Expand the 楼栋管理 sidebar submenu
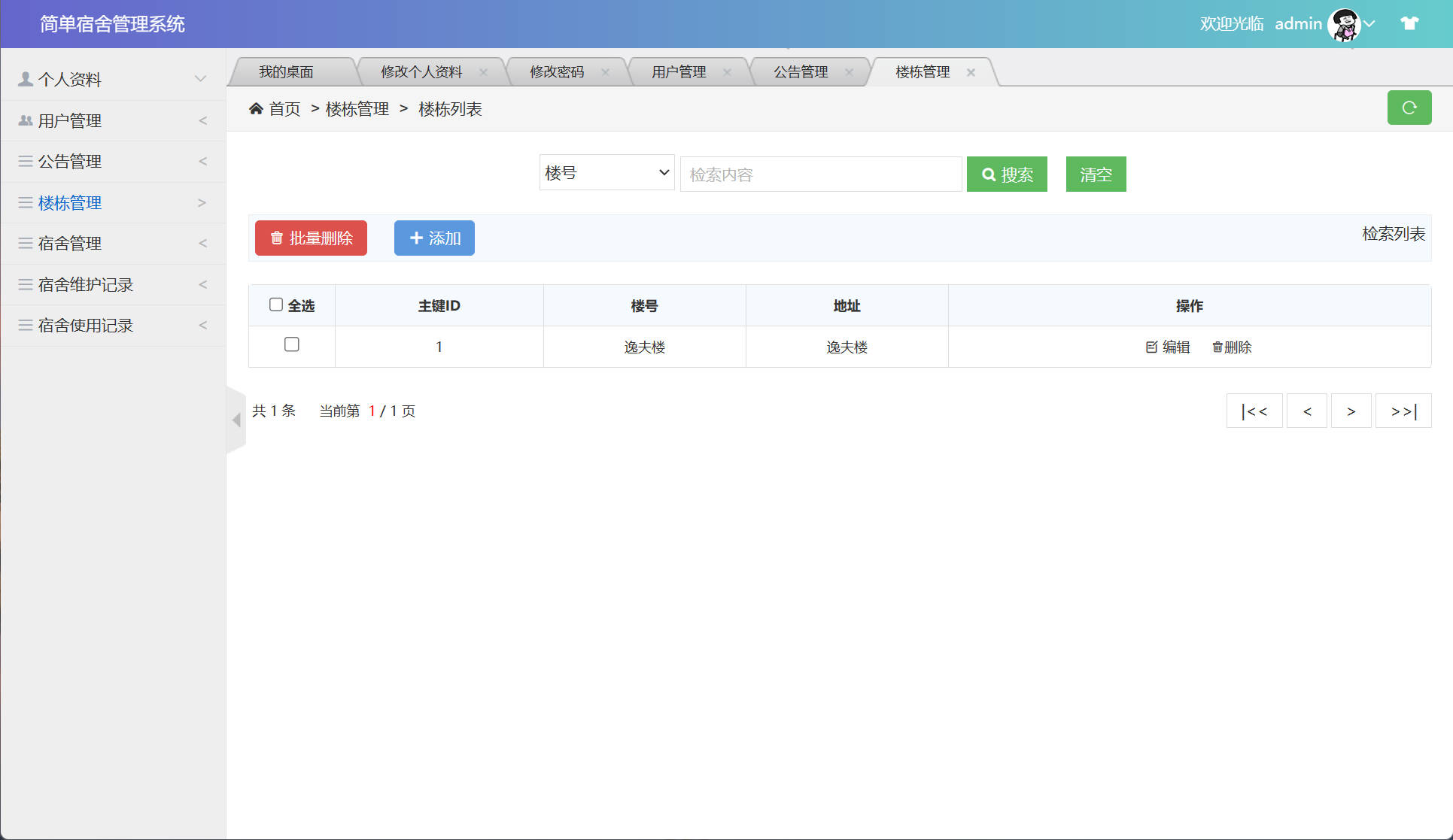This screenshot has width=1453, height=840. (201, 202)
